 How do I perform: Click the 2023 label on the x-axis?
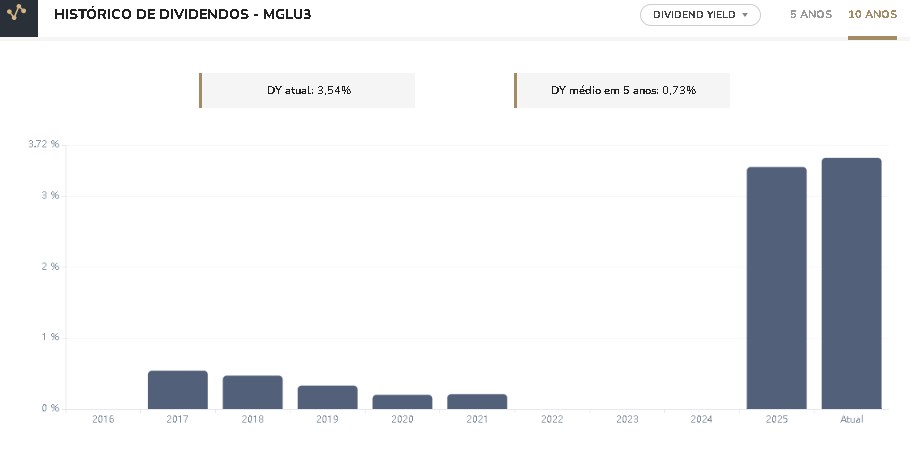coord(627,419)
